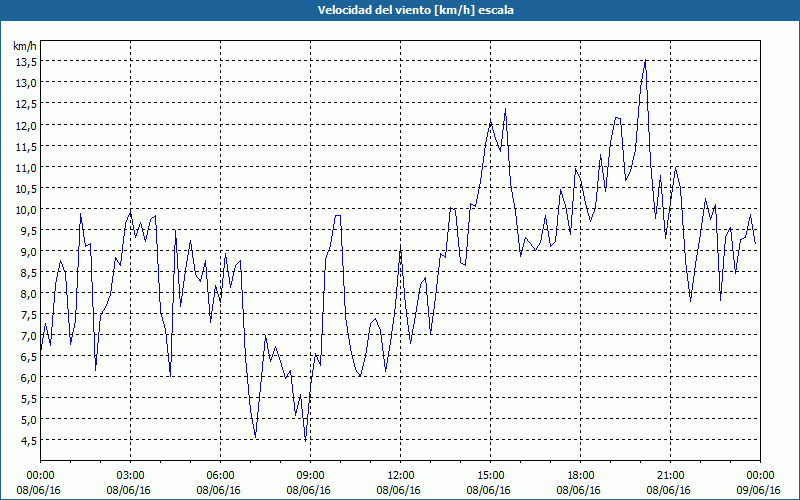This screenshot has width=800, height=500.
Task: Select the '9,5' y-axis value
Action: [x=29, y=231]
